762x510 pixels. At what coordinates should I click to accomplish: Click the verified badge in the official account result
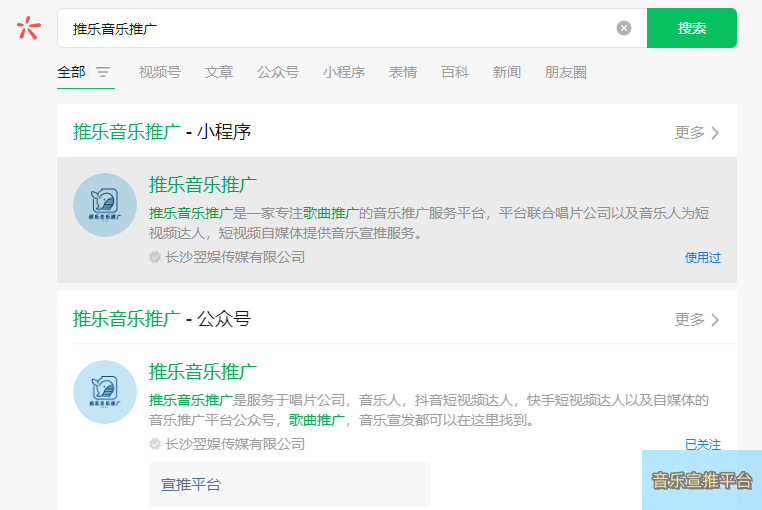(x=155, y=444)
